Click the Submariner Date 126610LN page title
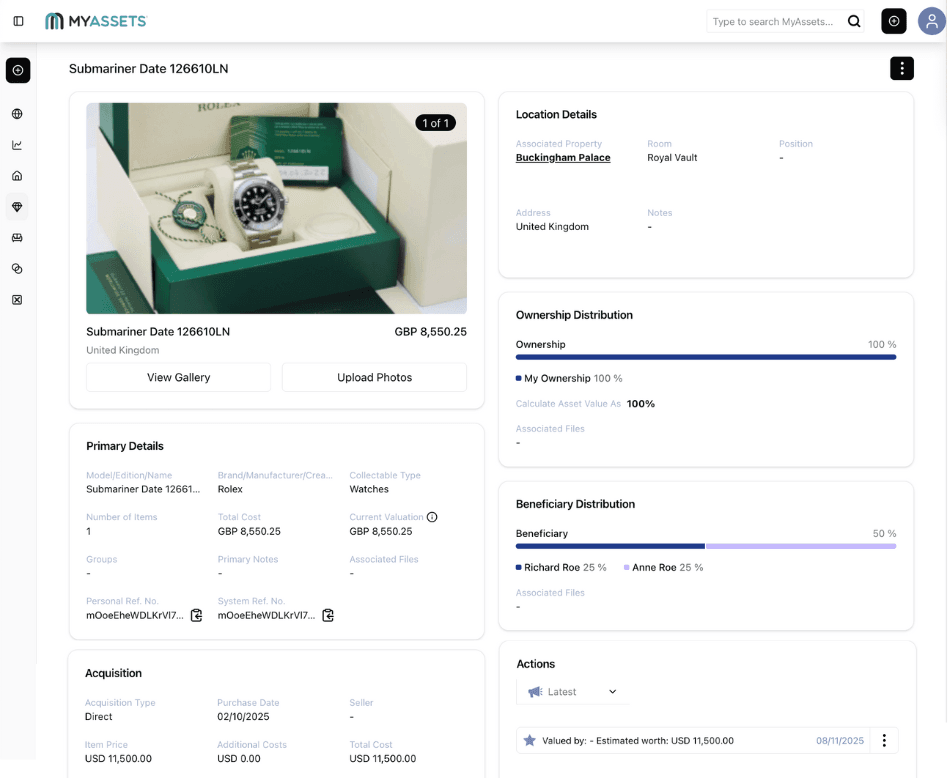 (x=149, y=69)
